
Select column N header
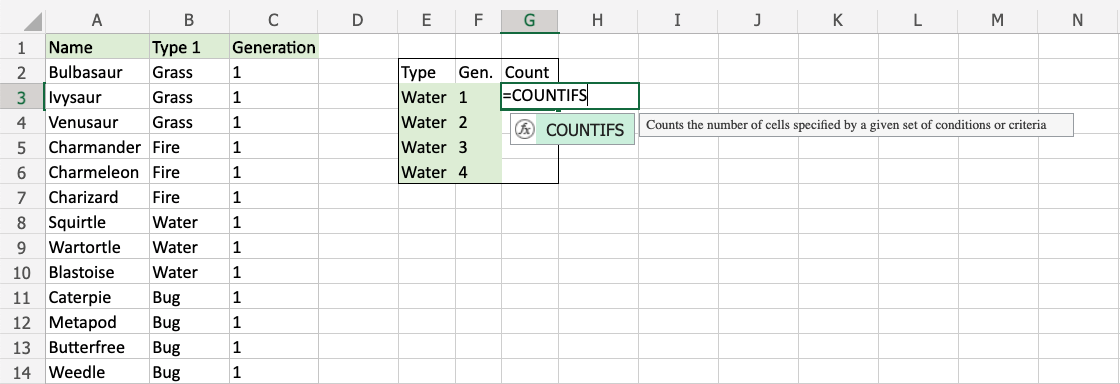[1077, 21]
